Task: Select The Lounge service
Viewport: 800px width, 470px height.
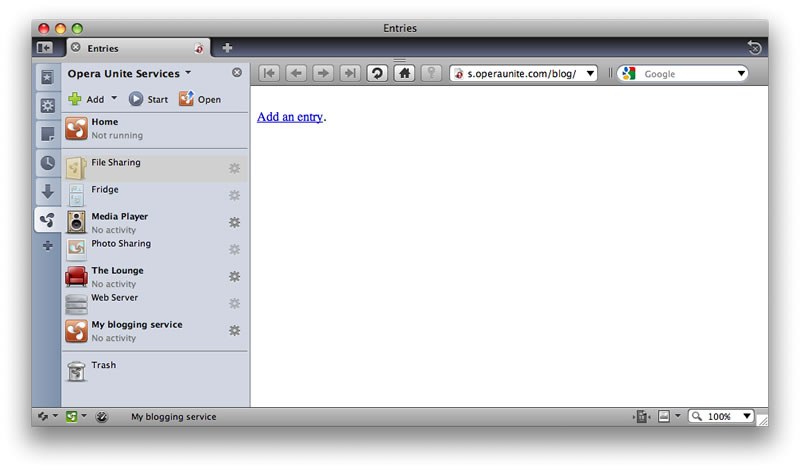Action: 155,276
